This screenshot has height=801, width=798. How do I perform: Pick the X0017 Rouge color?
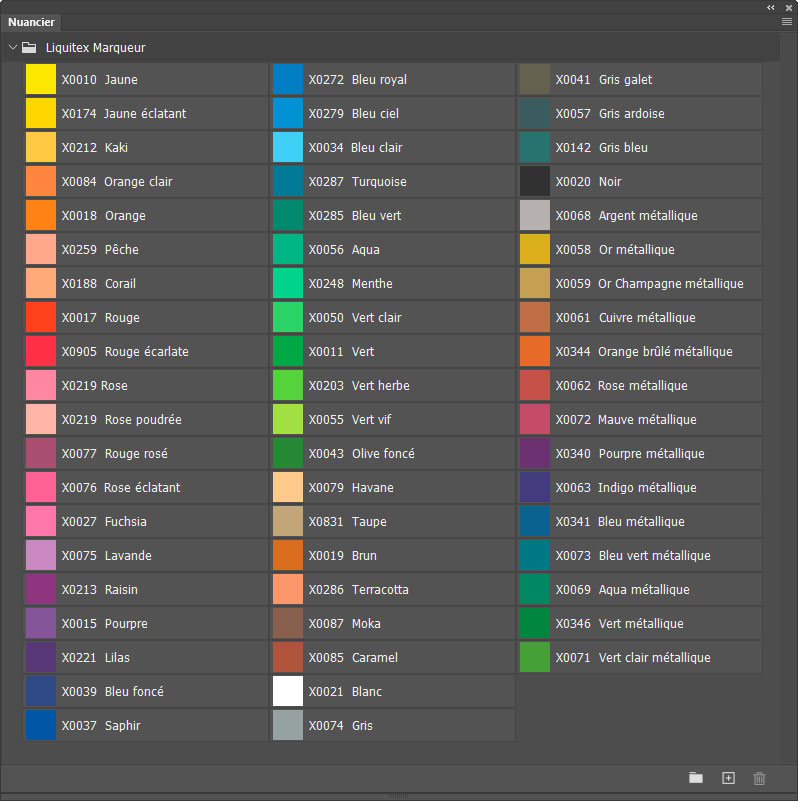click(x=41, y=318)
